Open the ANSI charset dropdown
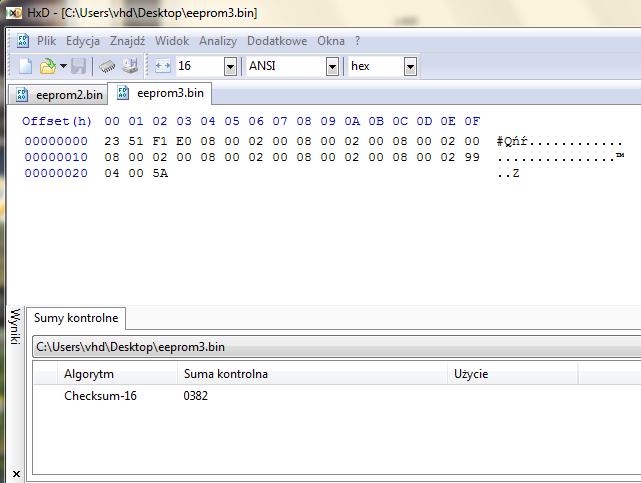The width and height of the screenshot is (641, 483). [333, 66]
